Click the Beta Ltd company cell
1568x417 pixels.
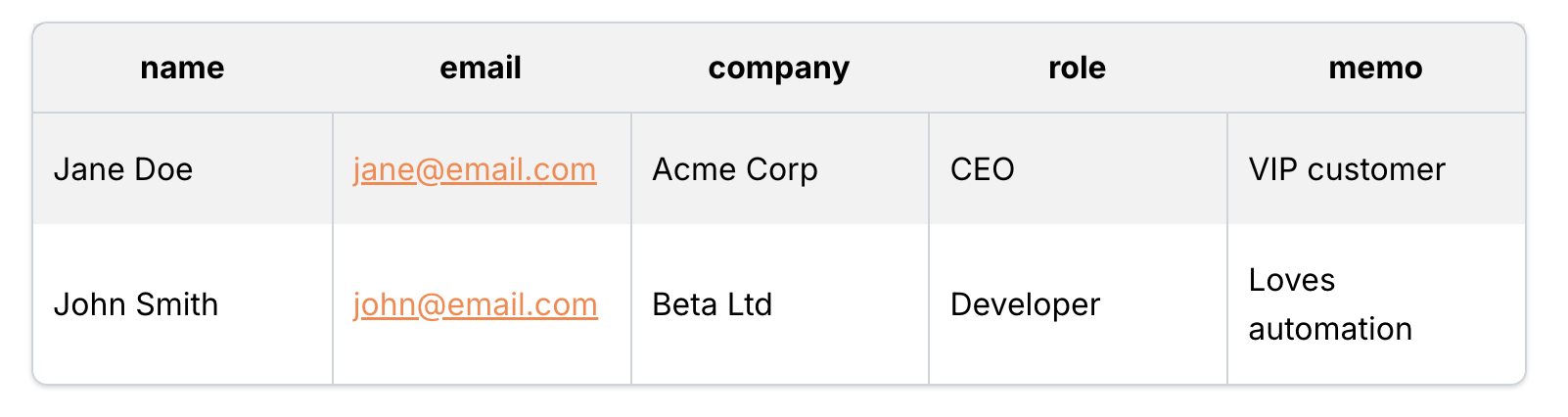coord(780,304)
